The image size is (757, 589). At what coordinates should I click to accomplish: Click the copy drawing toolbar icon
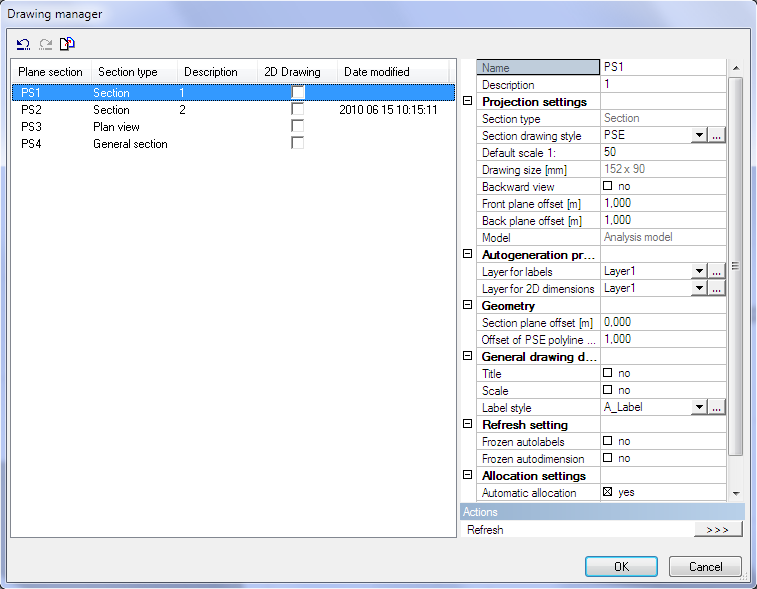(x=67, y=44)
